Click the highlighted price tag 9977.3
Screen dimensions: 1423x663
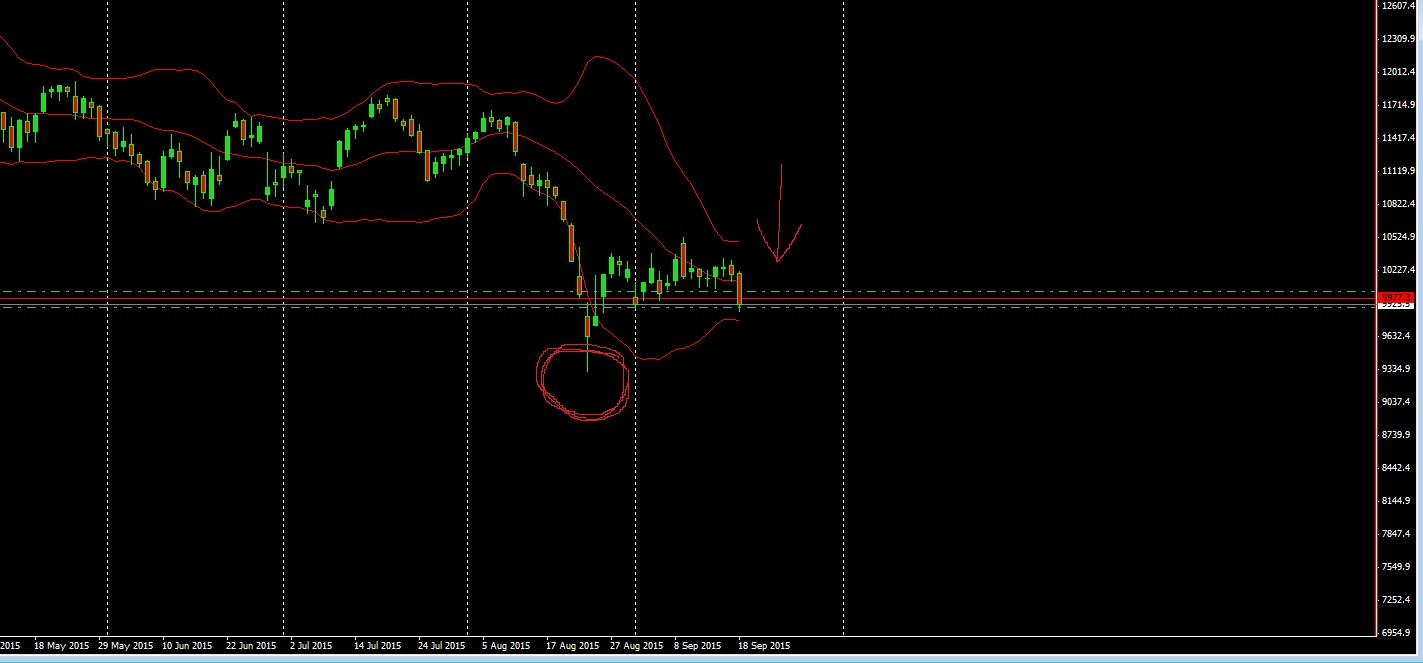tap(1398, 298)
